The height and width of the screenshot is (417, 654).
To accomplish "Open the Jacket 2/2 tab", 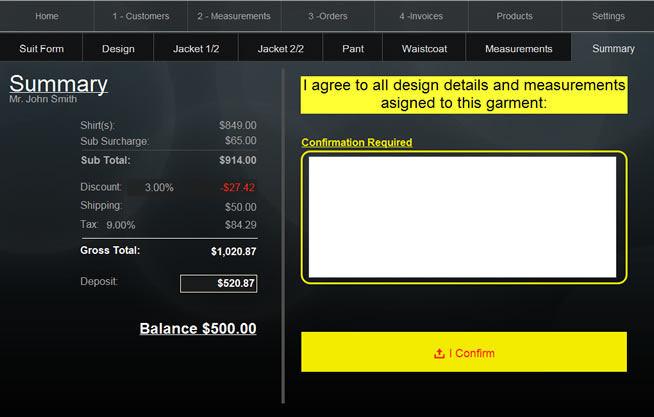I will (x=280, y=49).
